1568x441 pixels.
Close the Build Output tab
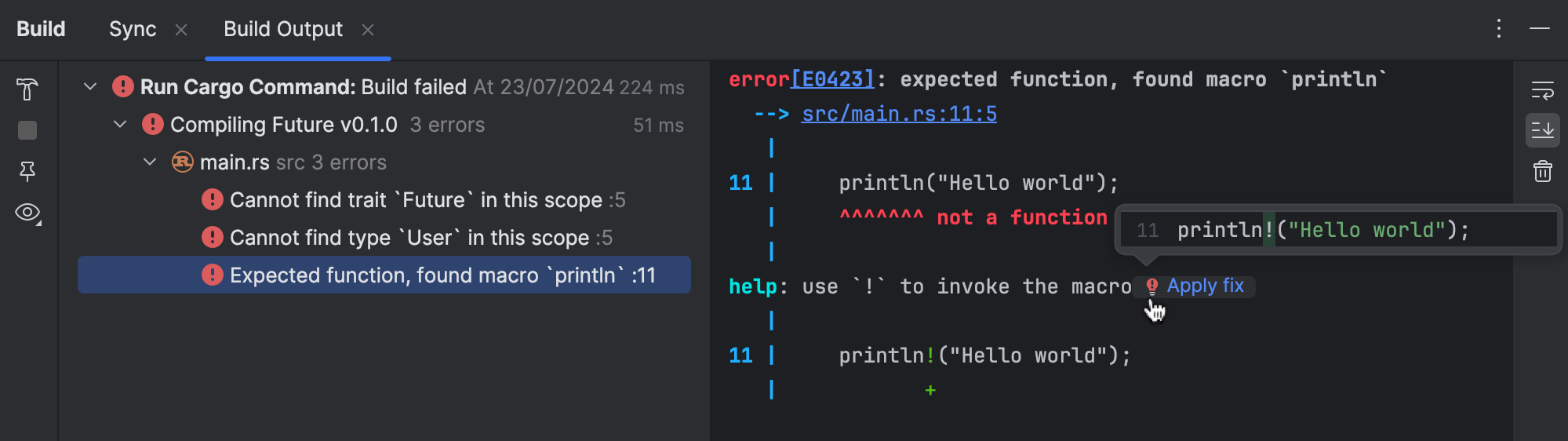point(368,30)
